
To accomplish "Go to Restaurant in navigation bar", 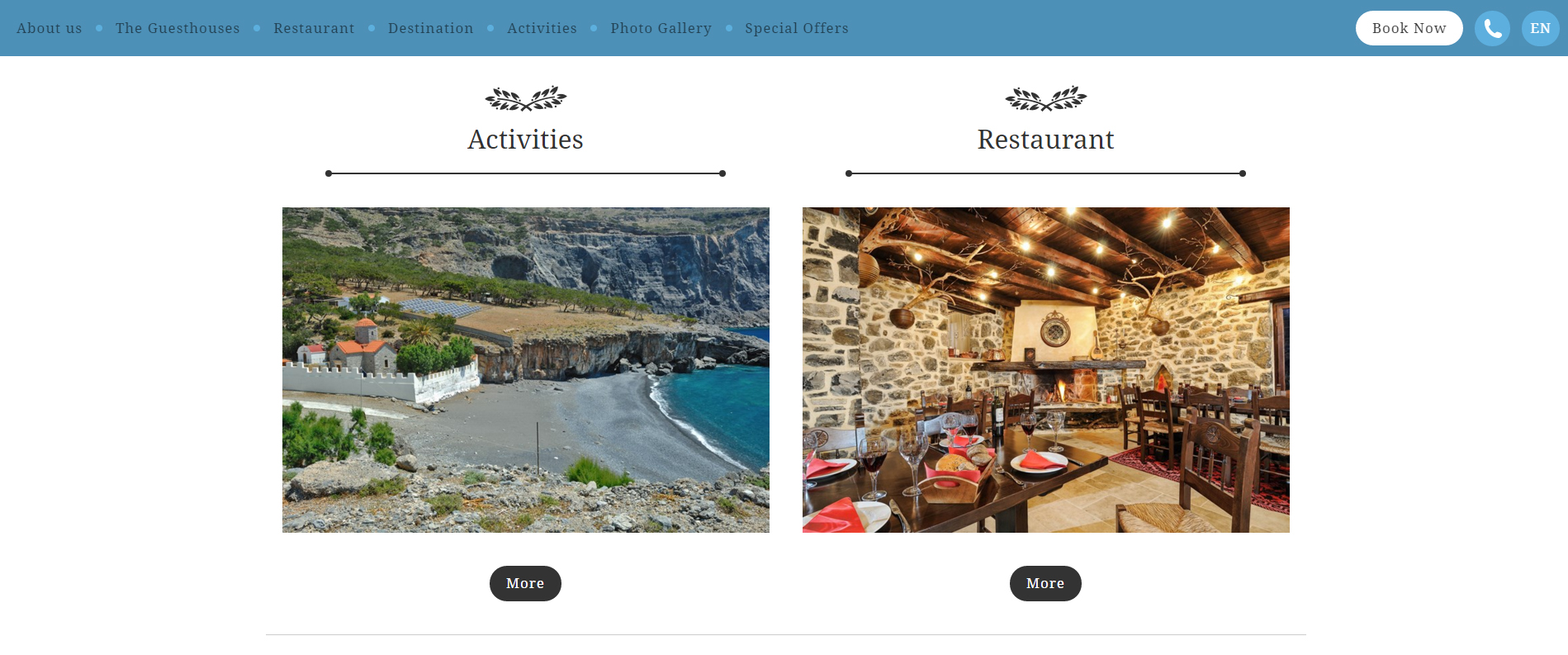I will coord(314,28).
